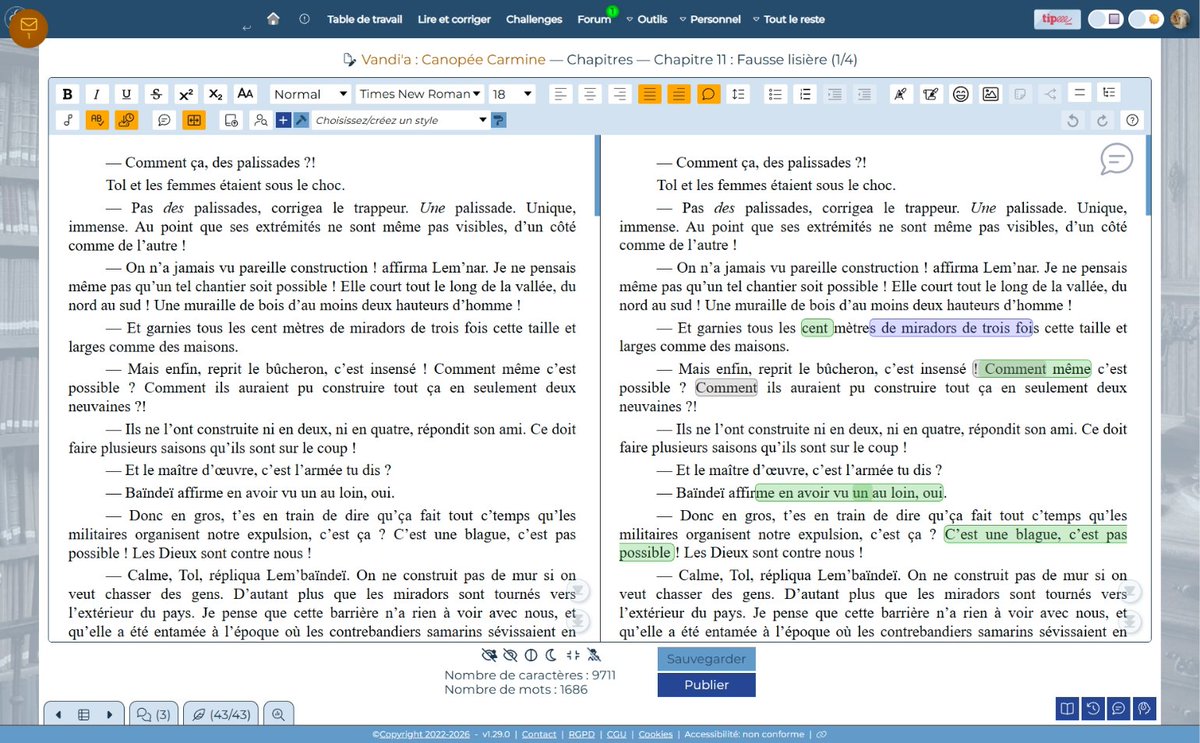
Task: Click the green highlighted word 'cent'
Action: (817, 328)
